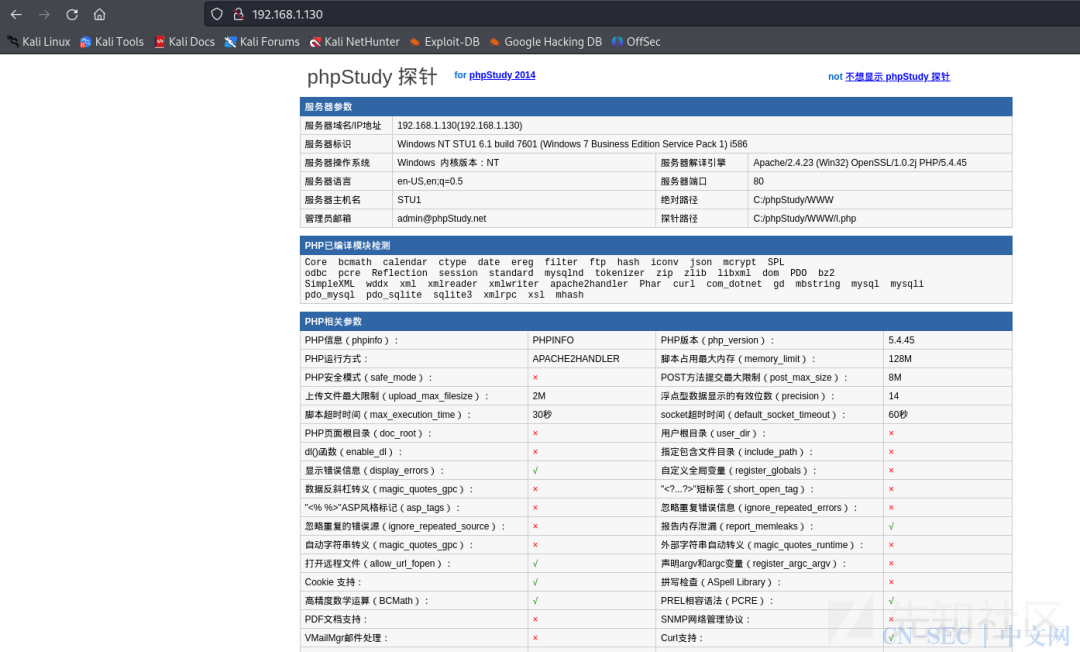Viewport: 1080px width, 652px height.
Task: Click the display_errors green check status
Action: pos(535,470)
